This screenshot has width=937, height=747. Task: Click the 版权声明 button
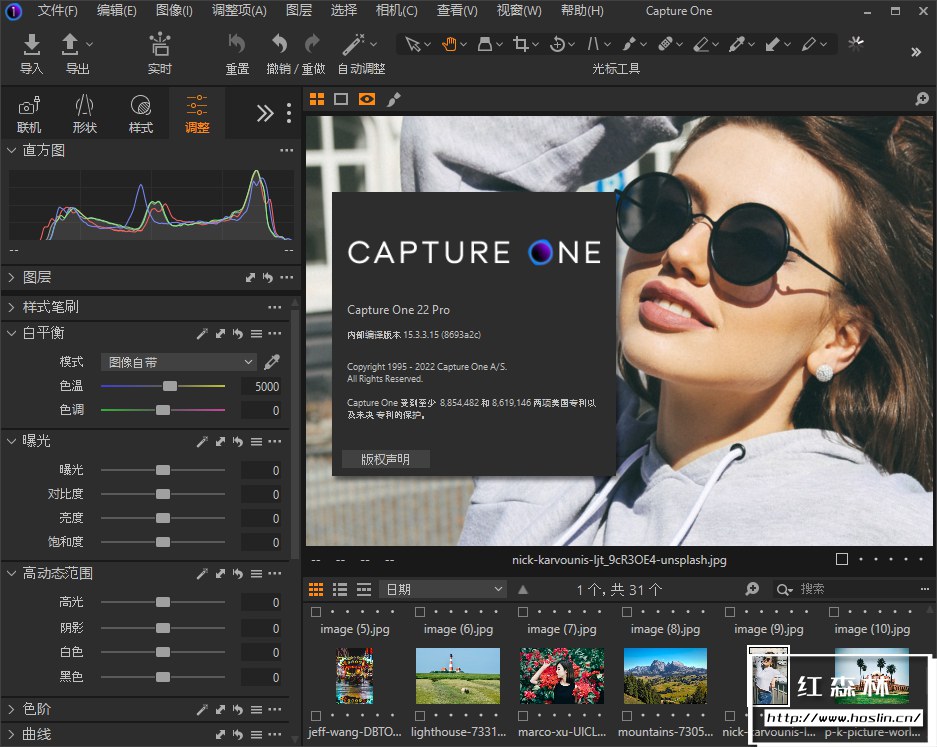pyautogui.click(x=385, y=459)
